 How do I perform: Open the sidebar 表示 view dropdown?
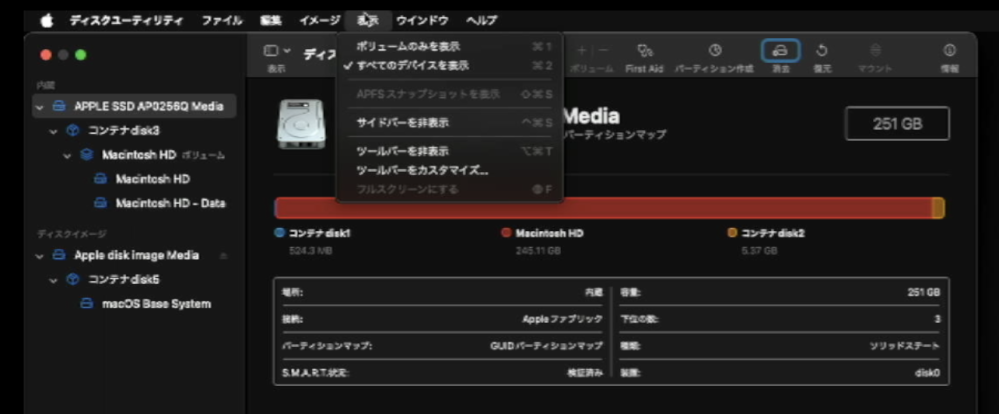[278, 50]
